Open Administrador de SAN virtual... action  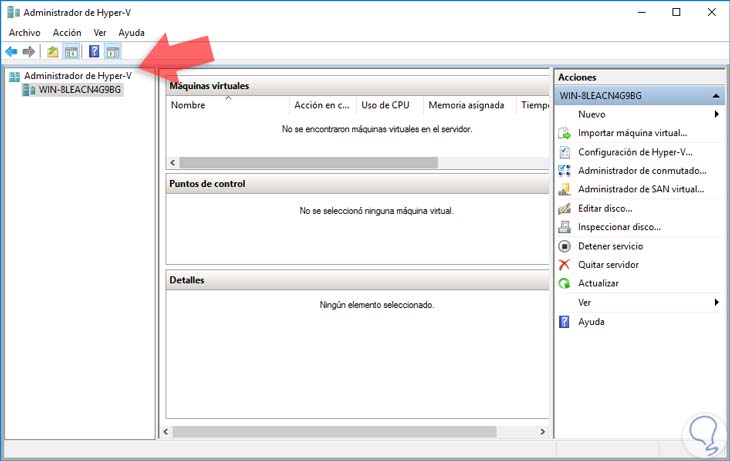pos(641,189)
